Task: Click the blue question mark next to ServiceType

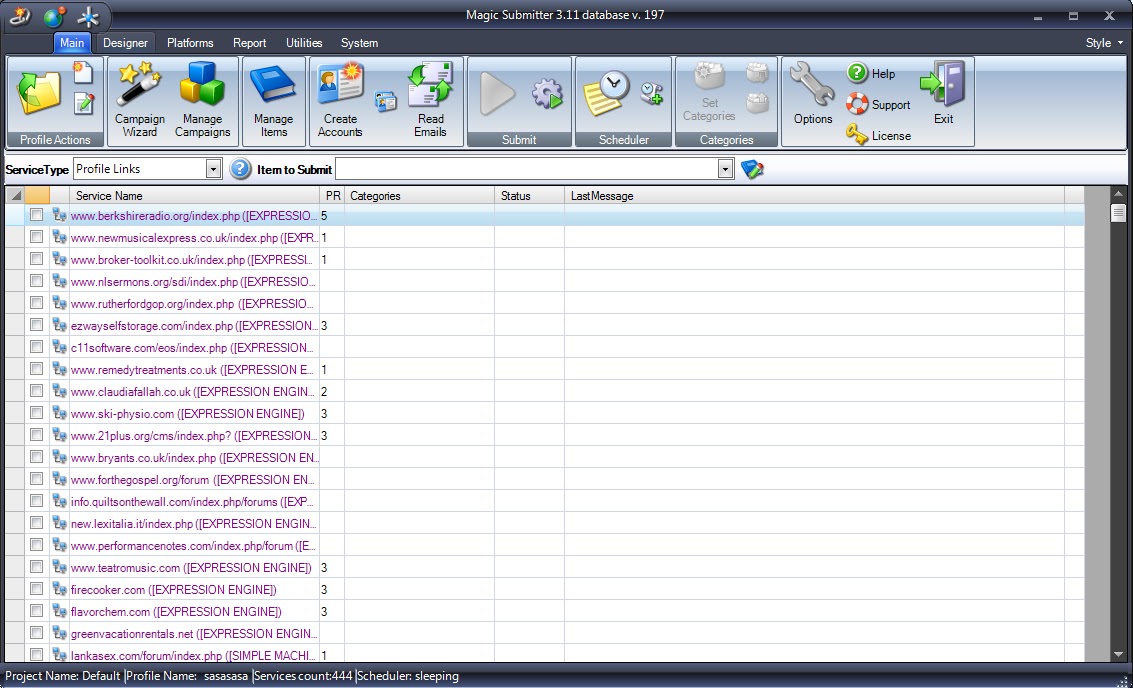Action: 240,169
